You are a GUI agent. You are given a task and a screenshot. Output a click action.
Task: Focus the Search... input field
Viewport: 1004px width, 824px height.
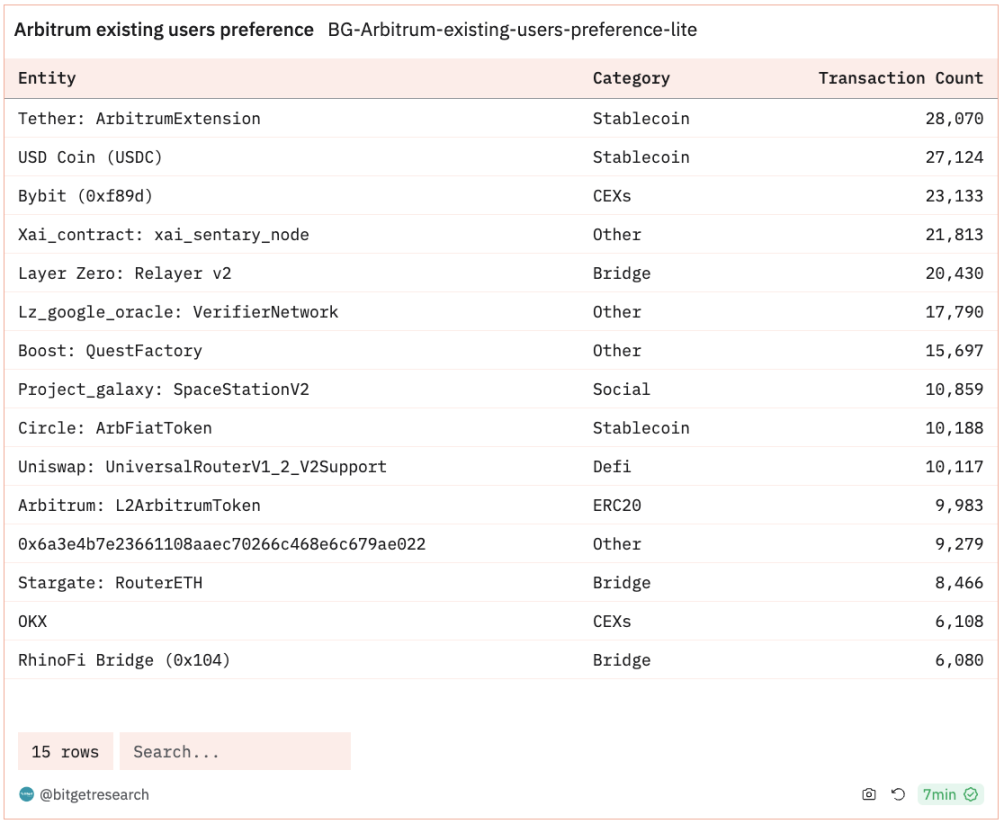coord(235,751)
